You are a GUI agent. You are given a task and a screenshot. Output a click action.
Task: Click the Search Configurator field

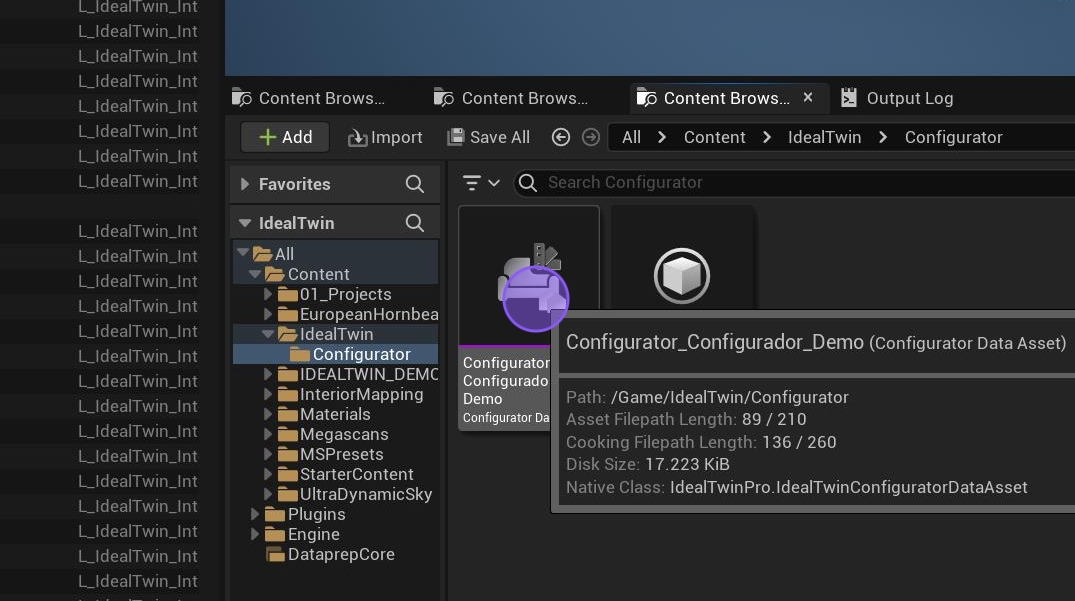[x=794, y=183]
